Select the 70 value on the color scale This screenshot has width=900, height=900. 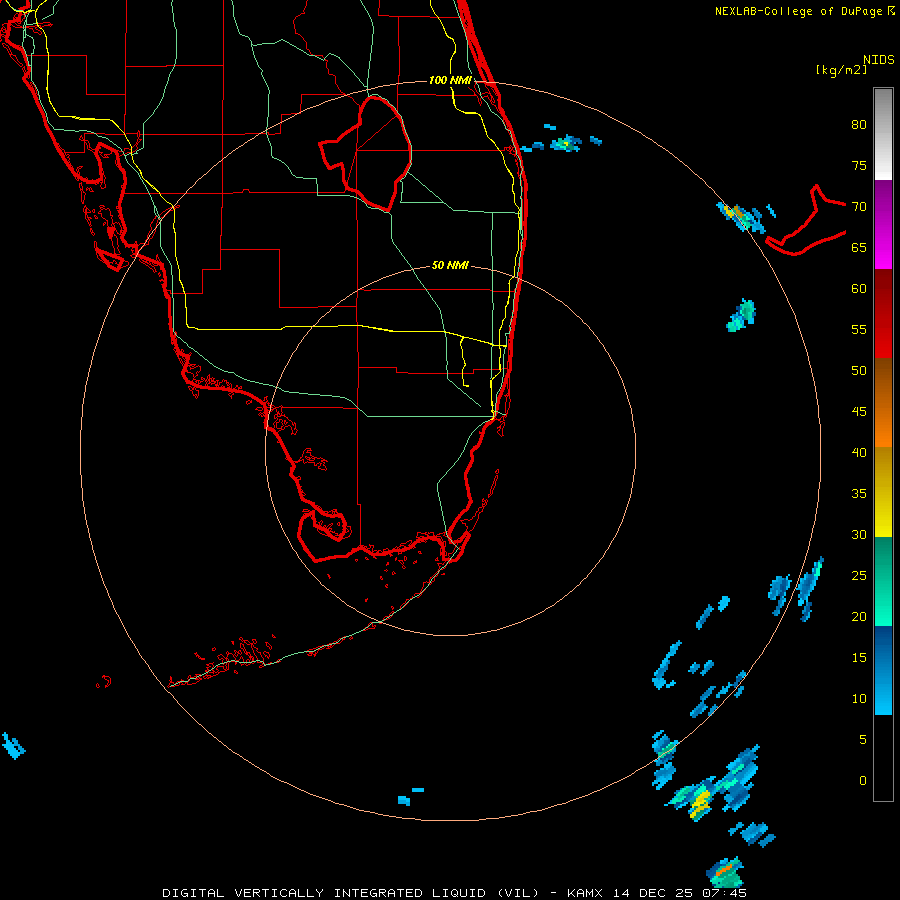(859, 207)
